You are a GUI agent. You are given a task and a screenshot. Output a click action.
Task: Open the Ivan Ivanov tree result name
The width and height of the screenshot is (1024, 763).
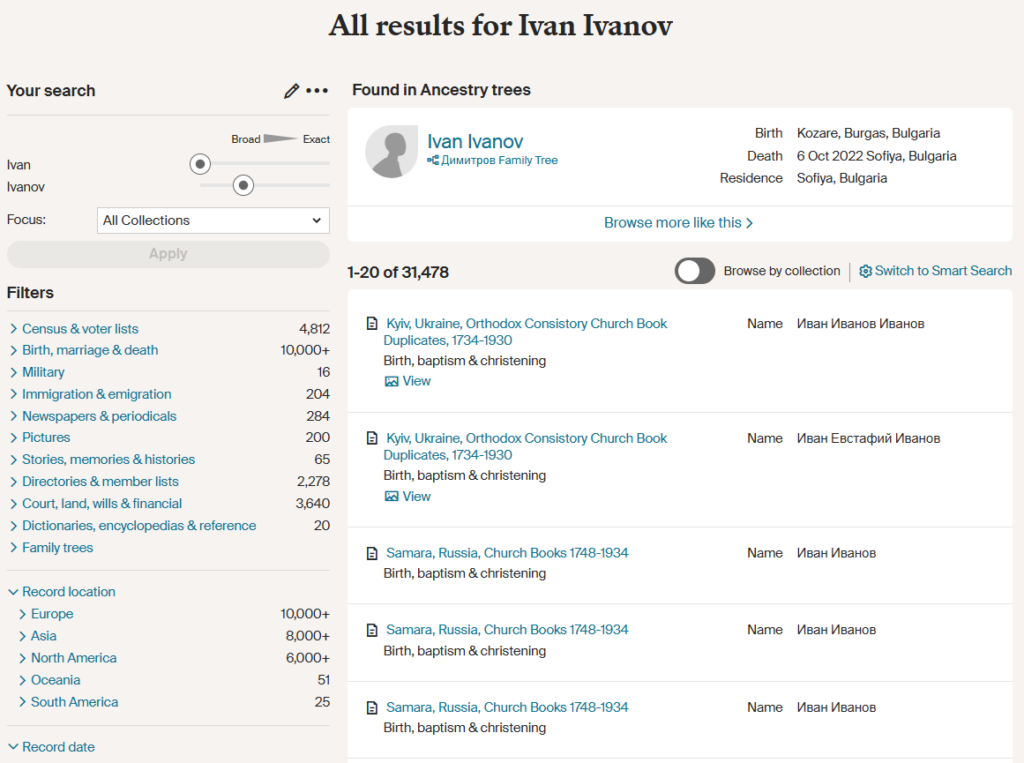(475, 142)
